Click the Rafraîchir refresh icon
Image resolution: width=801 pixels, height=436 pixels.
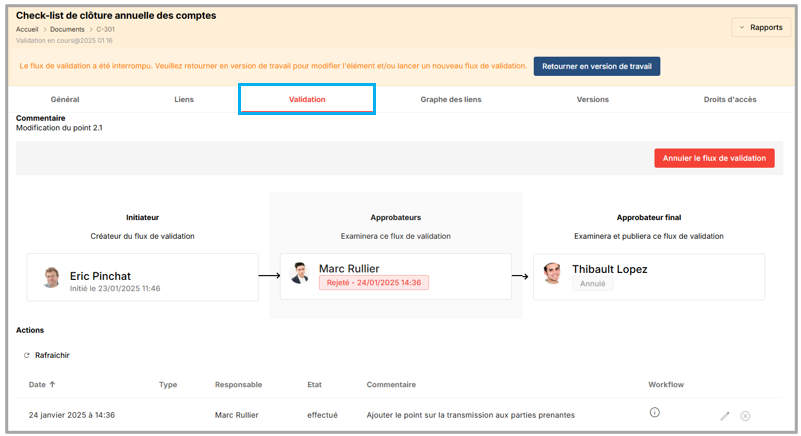(x=27, y=355)
